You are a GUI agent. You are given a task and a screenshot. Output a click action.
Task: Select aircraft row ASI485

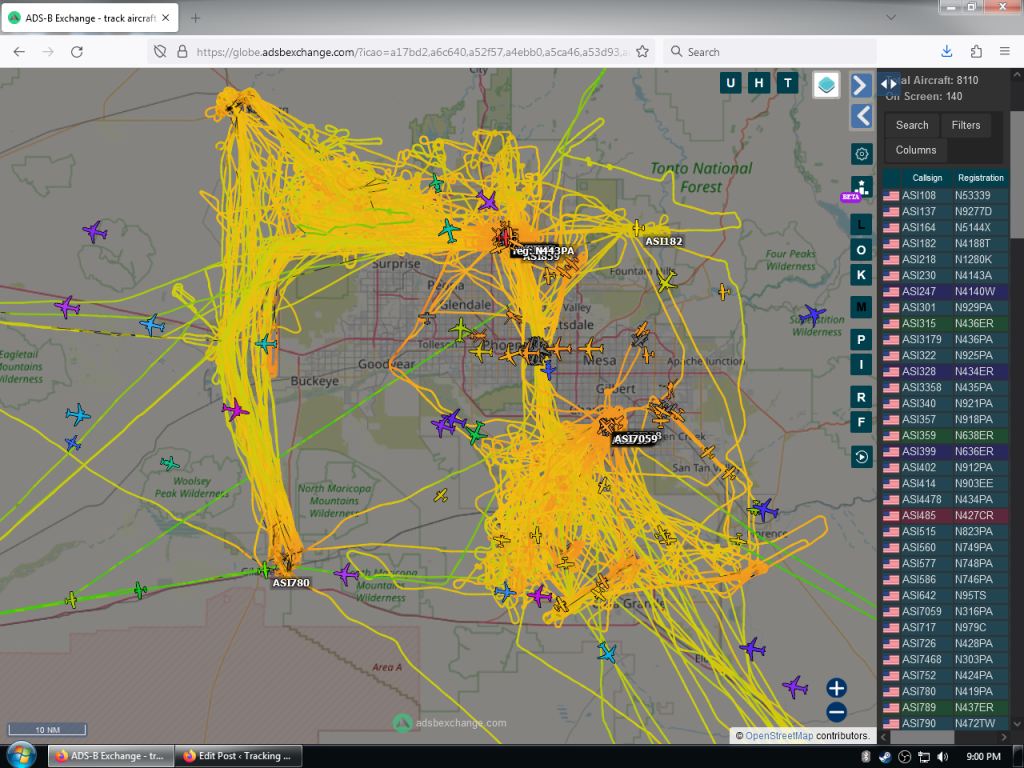(x=945, y=515)
